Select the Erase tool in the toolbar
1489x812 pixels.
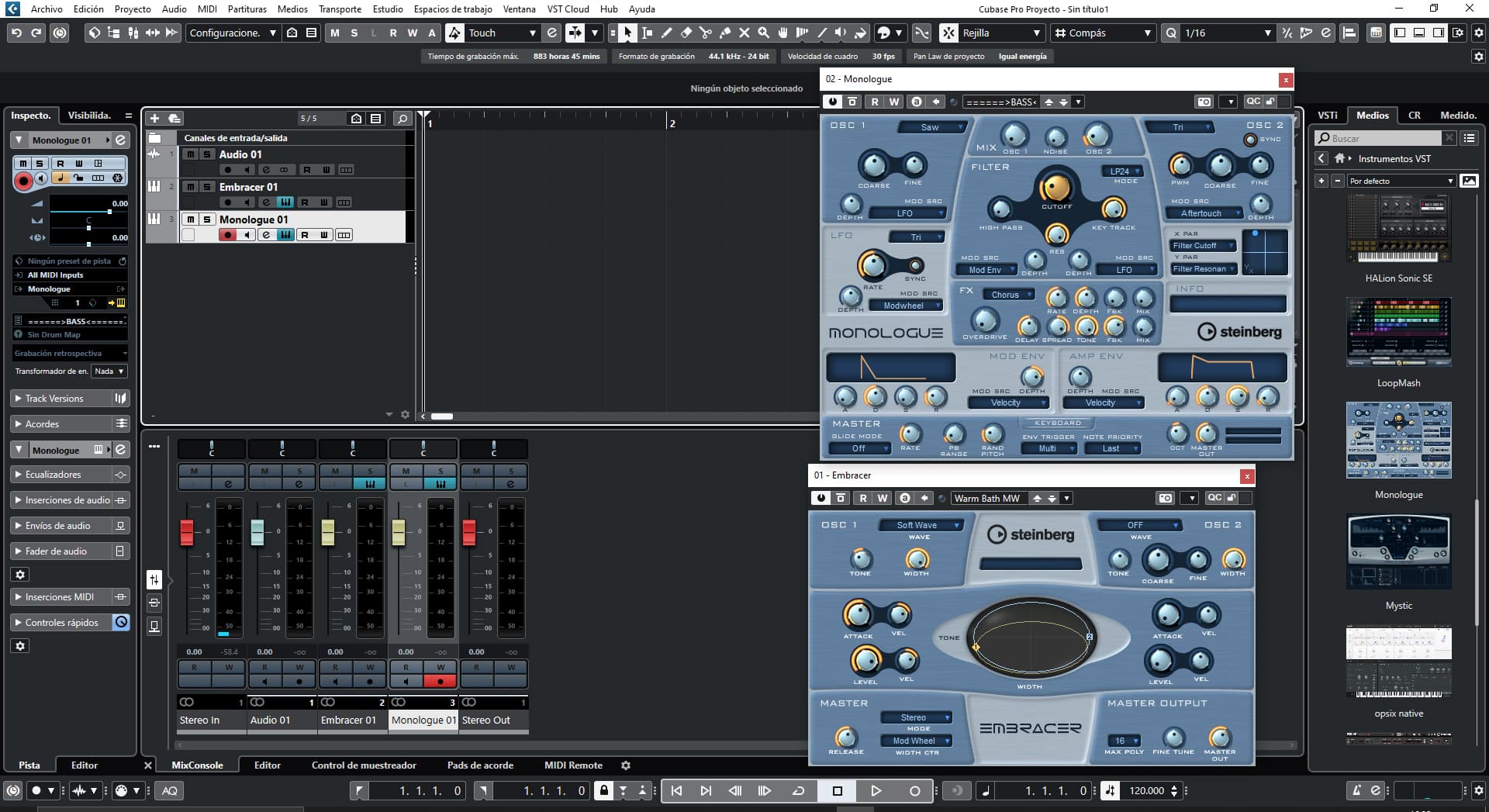[x=686, y=33]
